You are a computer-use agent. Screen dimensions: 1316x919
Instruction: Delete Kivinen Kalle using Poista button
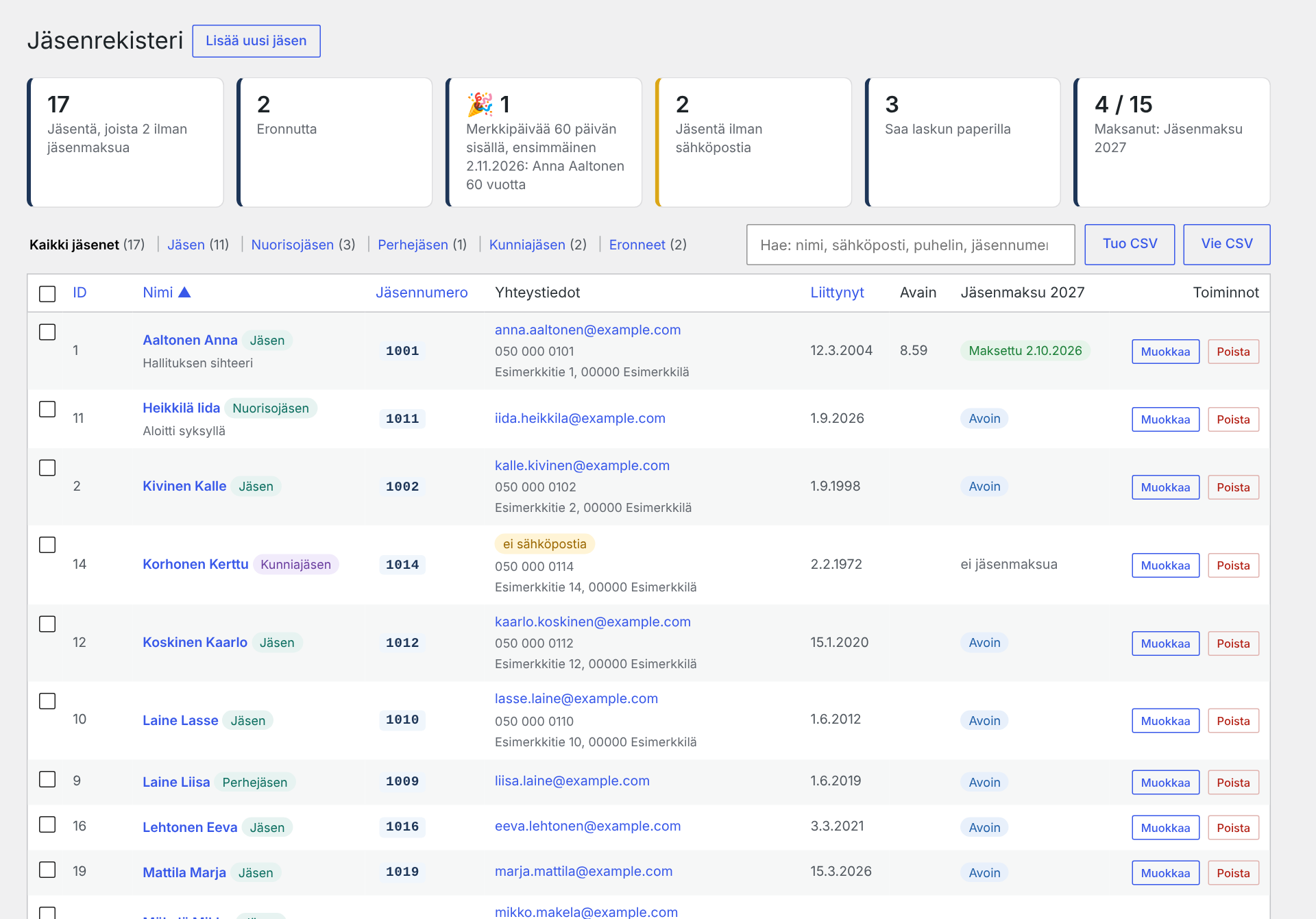click(1233, 487)
